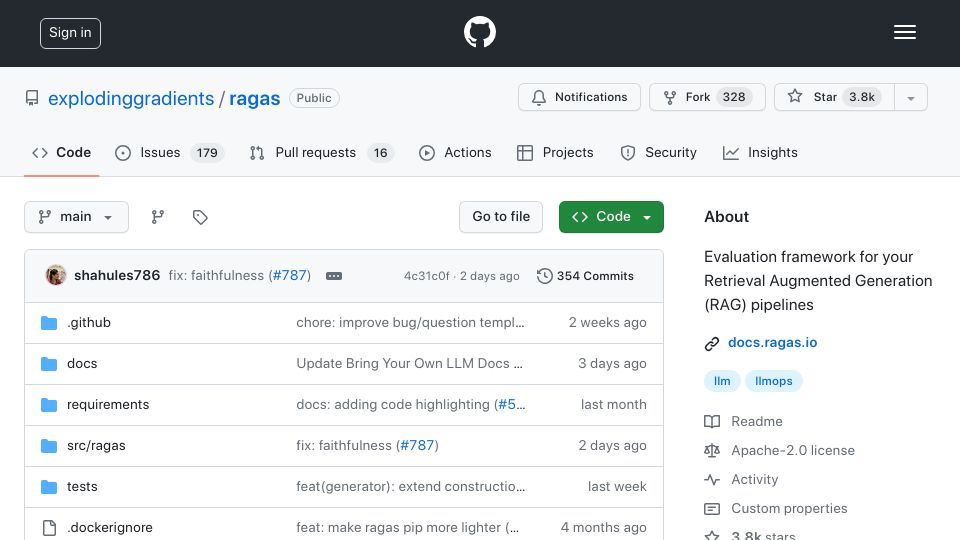Click the llmops topic tag
This screenshot has height=540, width=960.
773,381
